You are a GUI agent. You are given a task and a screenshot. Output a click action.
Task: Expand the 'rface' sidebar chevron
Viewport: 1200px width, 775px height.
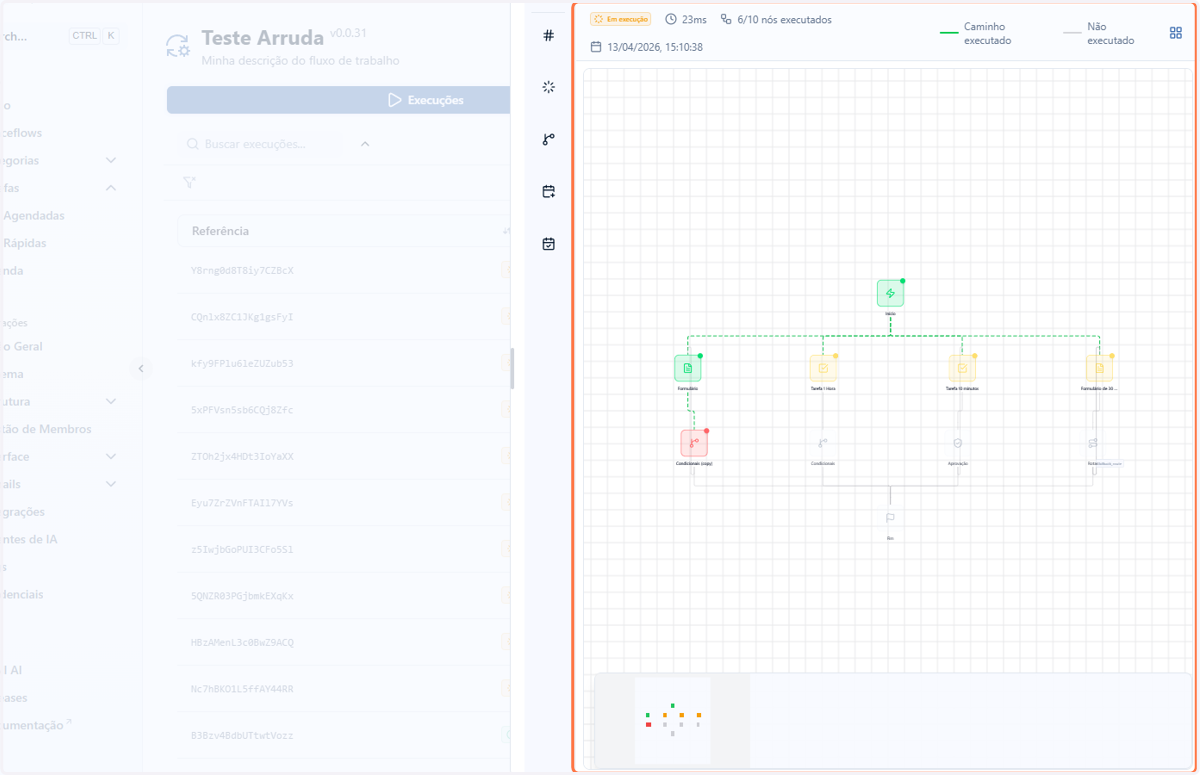111,456
